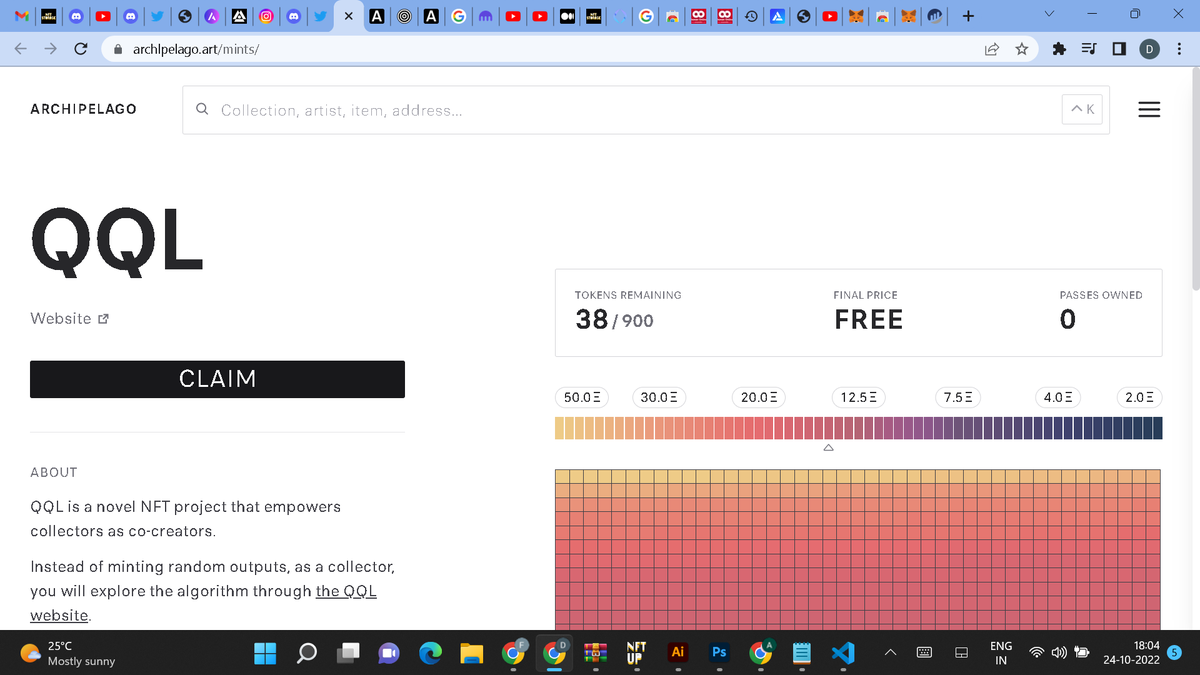The width and height of the screenshot is (1200, 675).
Task: Click the PASSES OWNED label
Action: [x=1100, y=295]
